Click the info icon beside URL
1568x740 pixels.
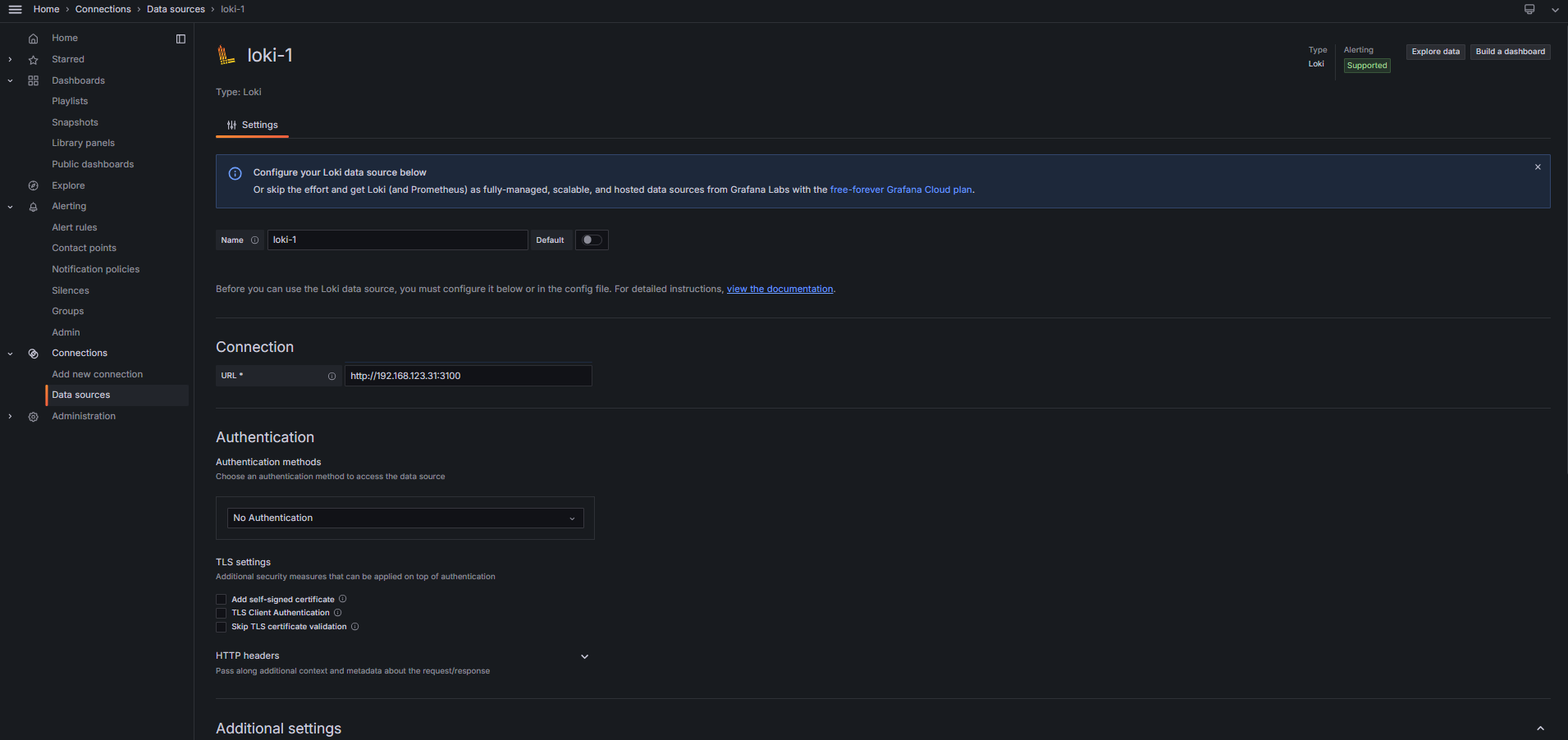pyautogui.click(x=331, y=376)
